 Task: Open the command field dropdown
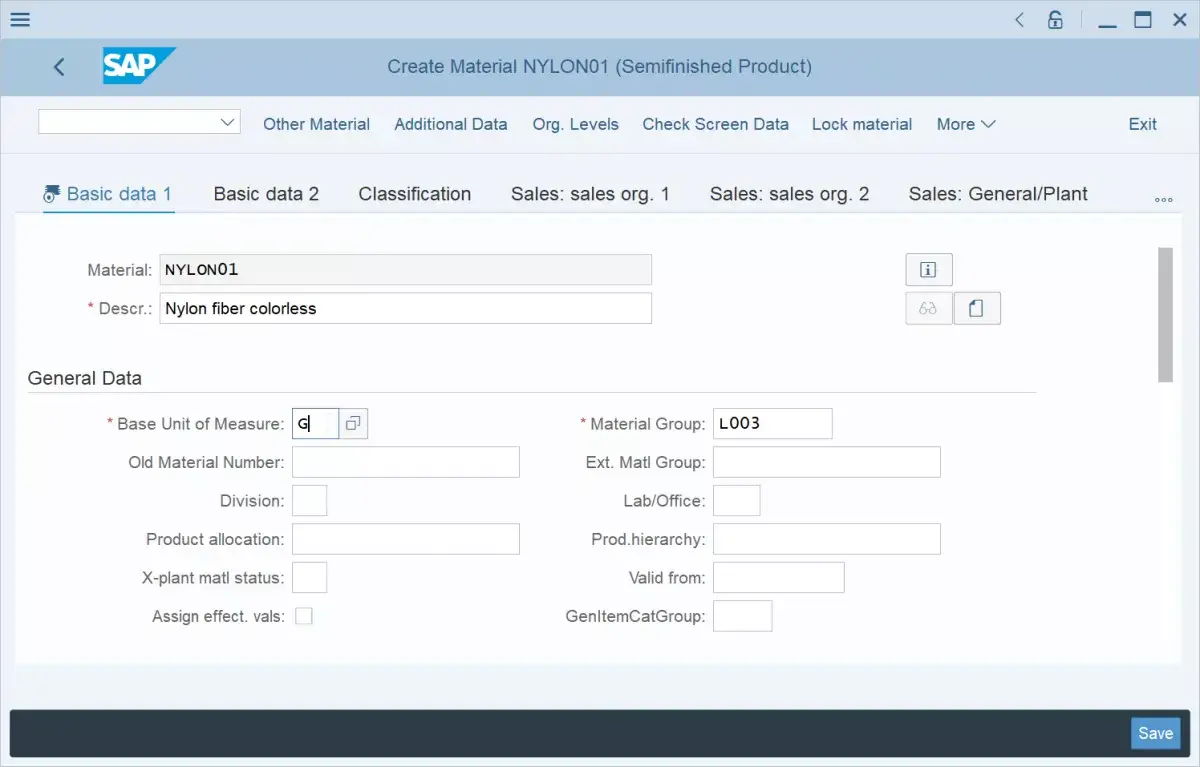[x=227, y=122]
